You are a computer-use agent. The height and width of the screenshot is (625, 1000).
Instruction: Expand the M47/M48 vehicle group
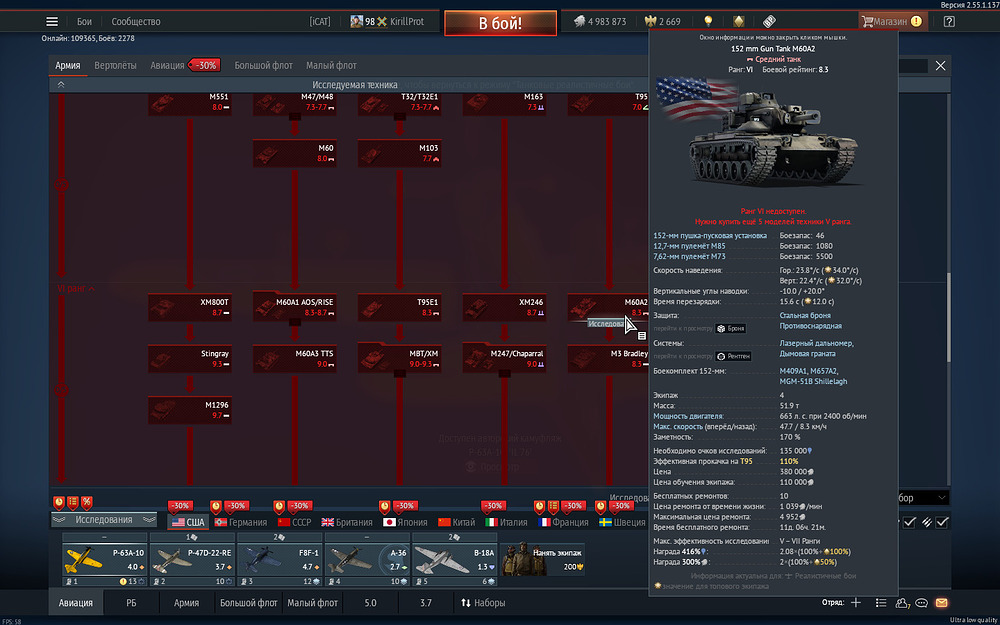[294, 103]
